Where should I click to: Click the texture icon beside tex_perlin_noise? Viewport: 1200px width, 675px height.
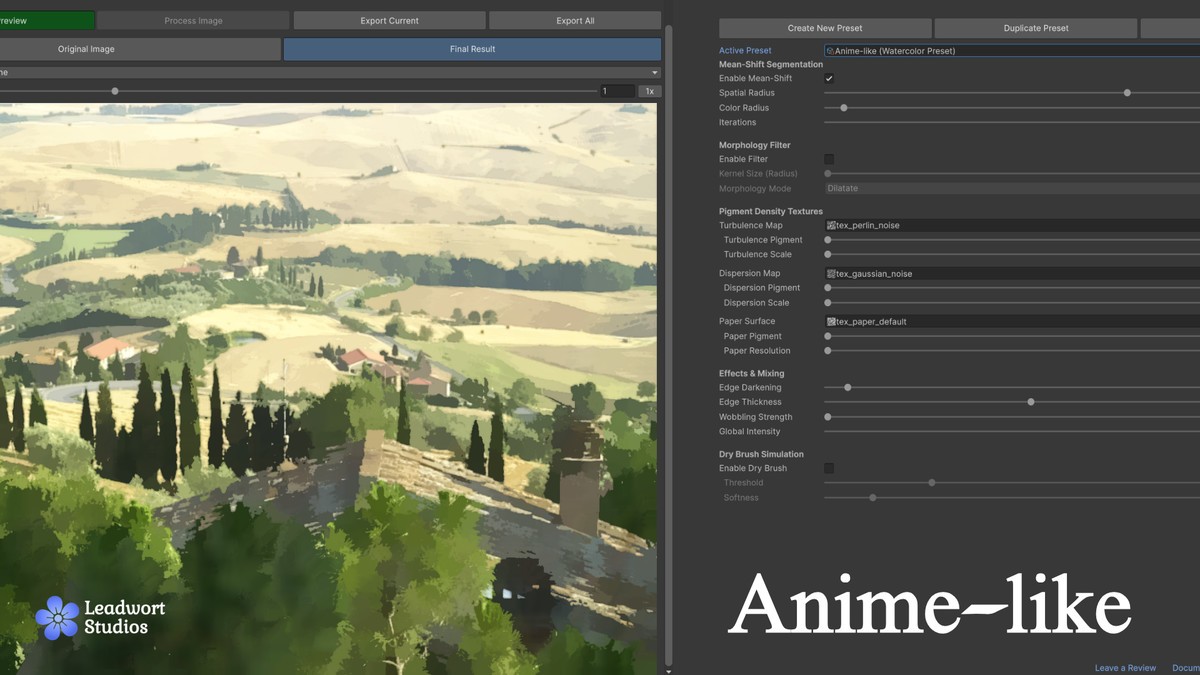click(x=831, y=226)
